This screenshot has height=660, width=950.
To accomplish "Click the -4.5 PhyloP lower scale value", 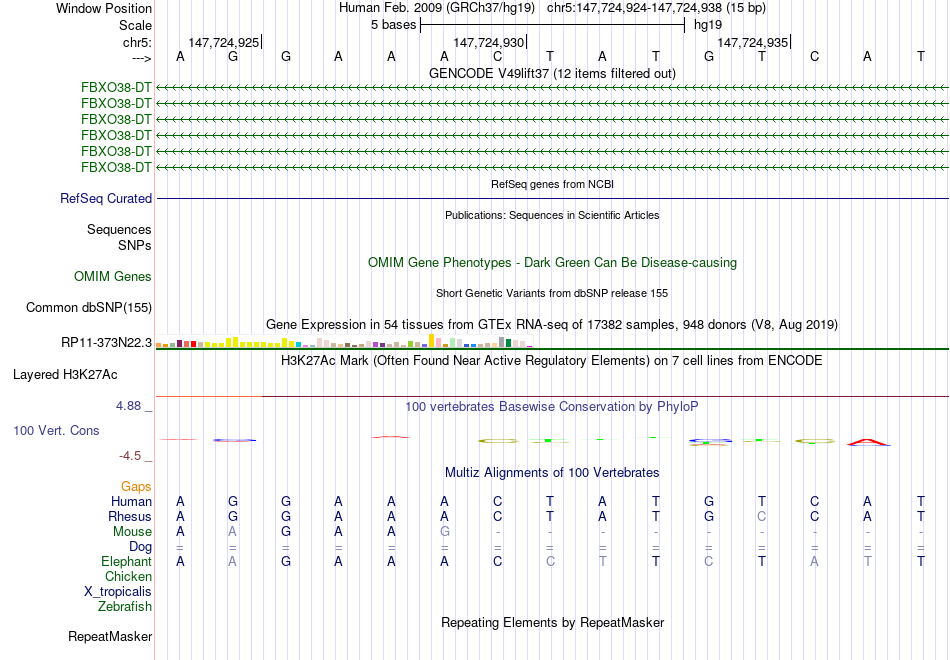I will point(130,456).
